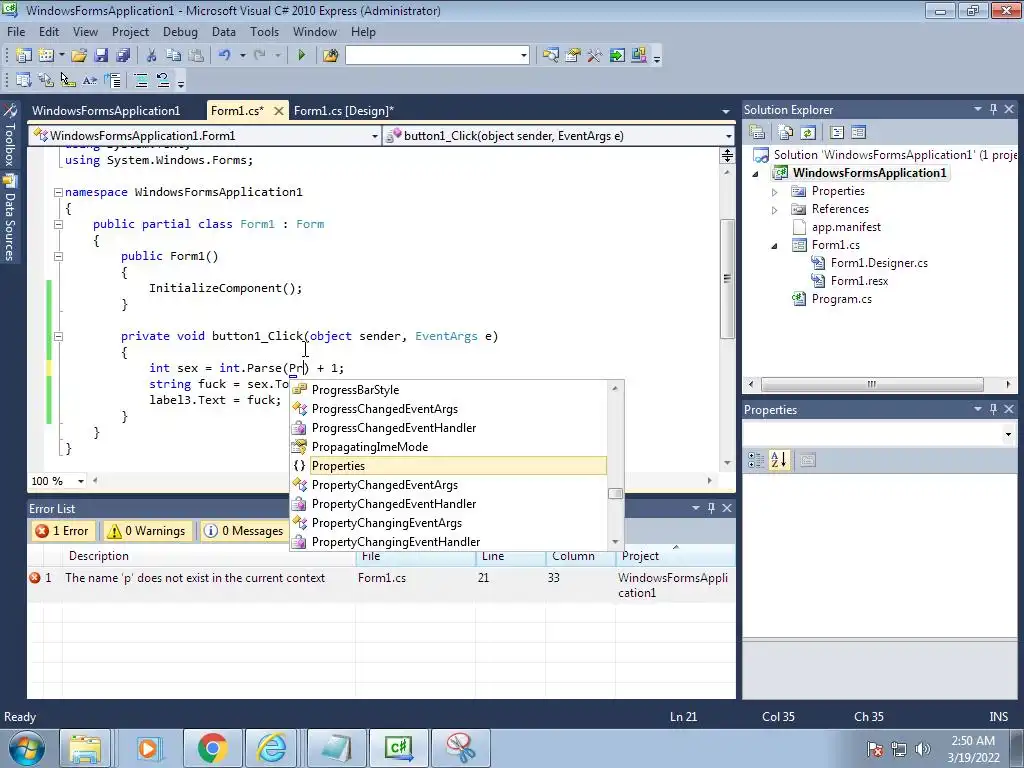
Task: Open the Find combo box dropdown in toolbar
Action: 524,56
